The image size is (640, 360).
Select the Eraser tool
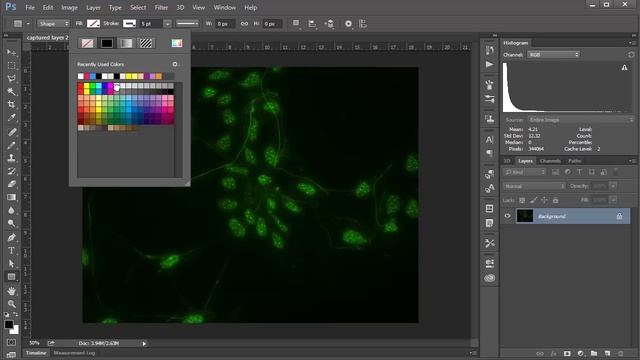[11, 184]
